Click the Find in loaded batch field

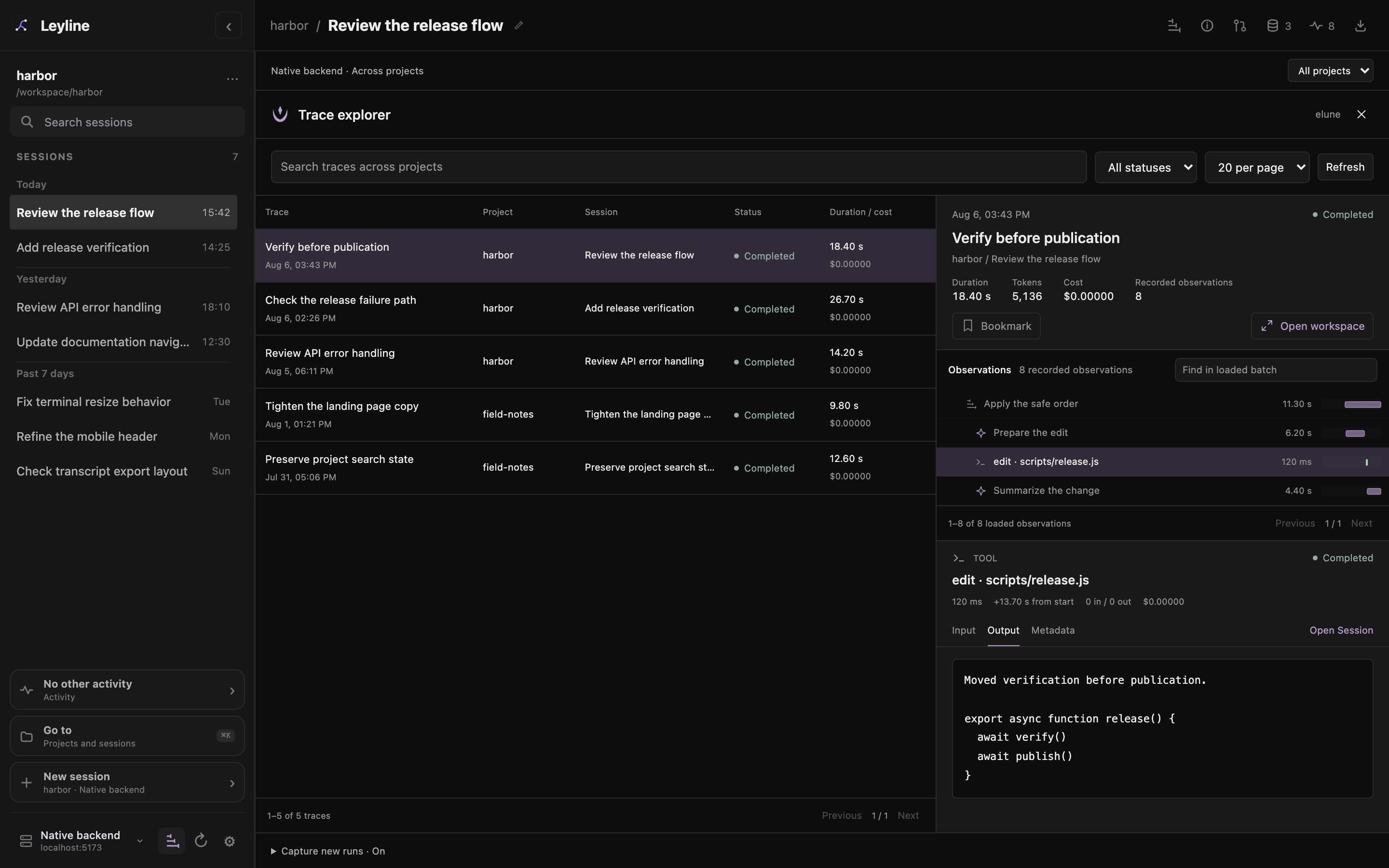click(1275, 370)
